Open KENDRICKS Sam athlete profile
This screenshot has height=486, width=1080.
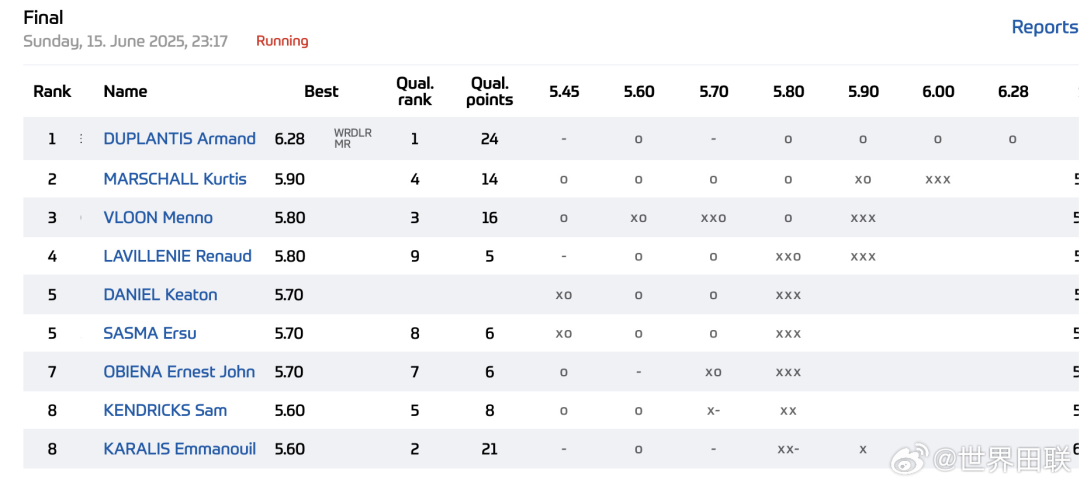(165, 410)
